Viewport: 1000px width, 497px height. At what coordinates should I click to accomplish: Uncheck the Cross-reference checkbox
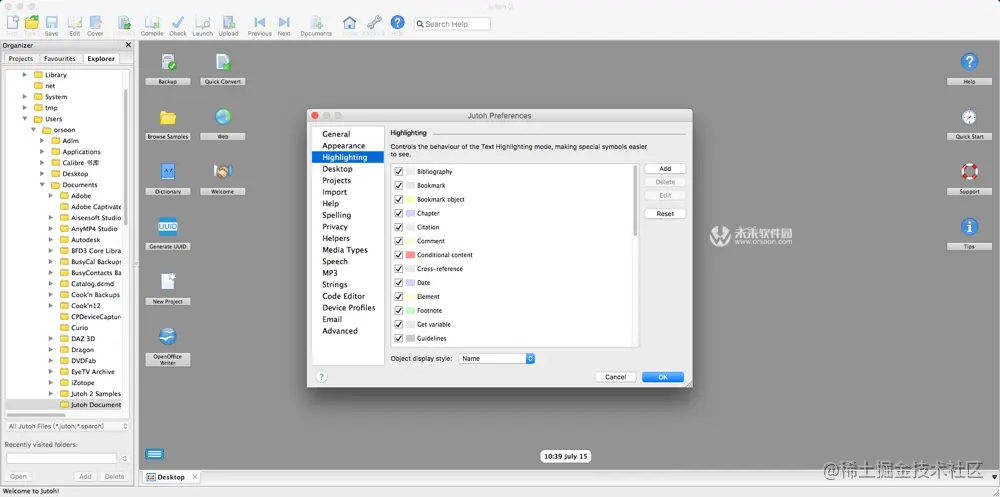(399, 269)
